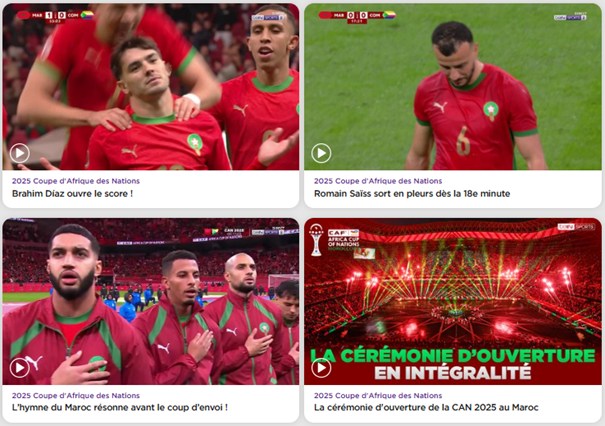Click the number 6 jersey in Saïss thumbnail

pos(463,141)
